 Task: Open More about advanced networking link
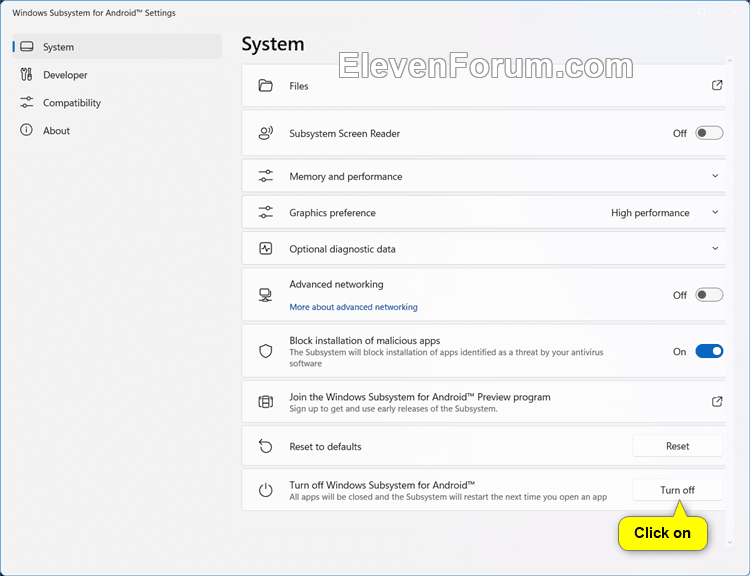(x=353, y=307)
